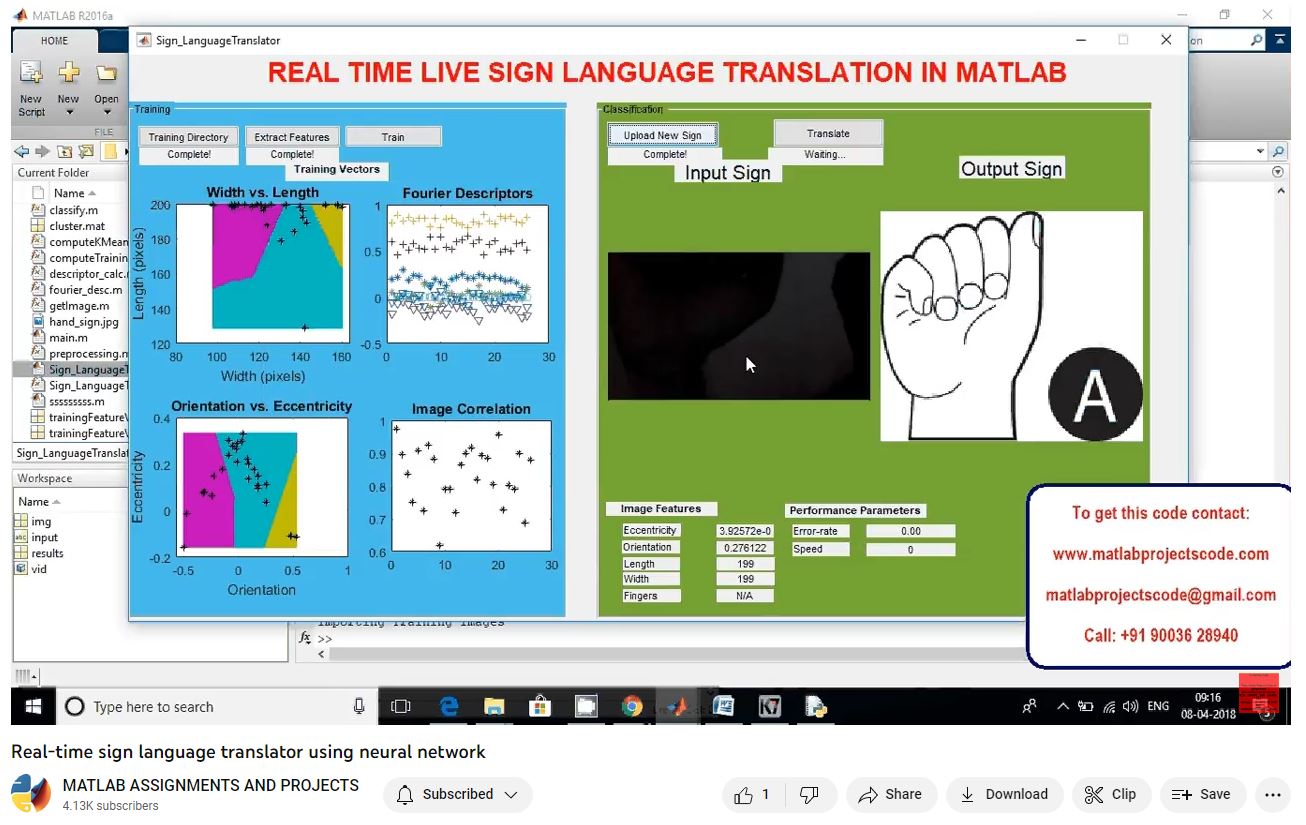
Task: Click the Translate button
Action: pos(828,133)
